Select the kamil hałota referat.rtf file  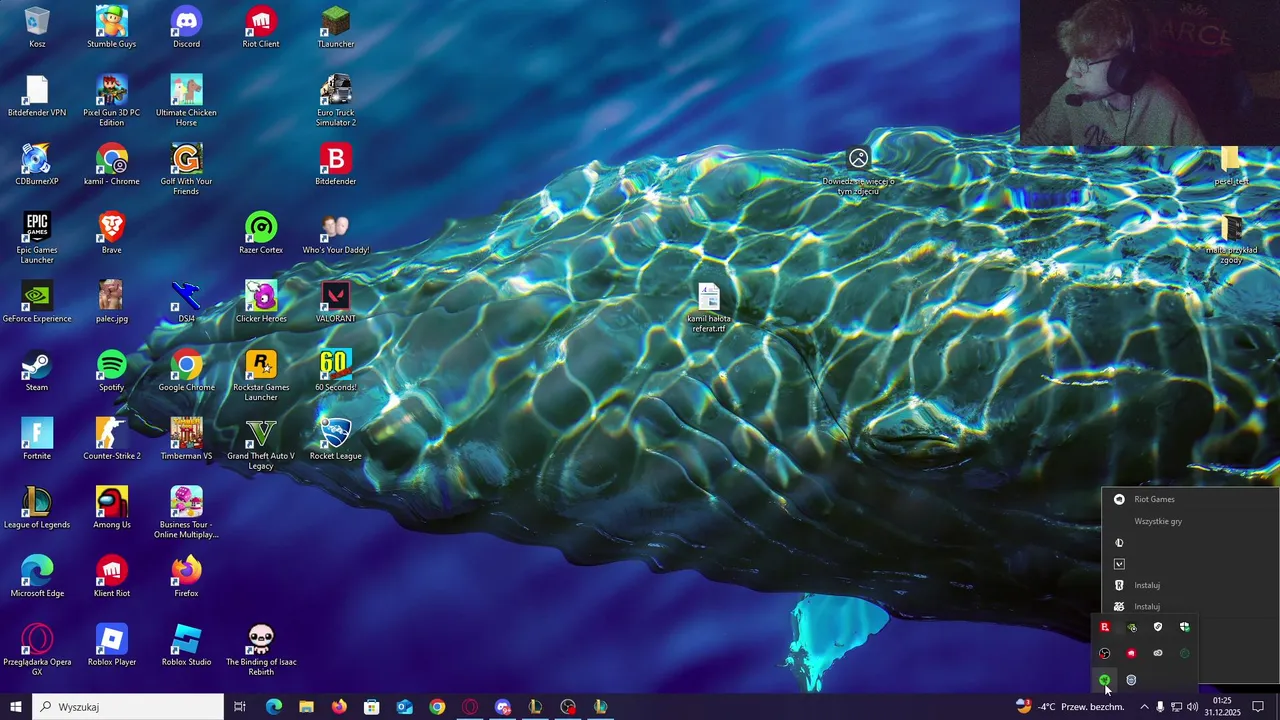point(709,308)
